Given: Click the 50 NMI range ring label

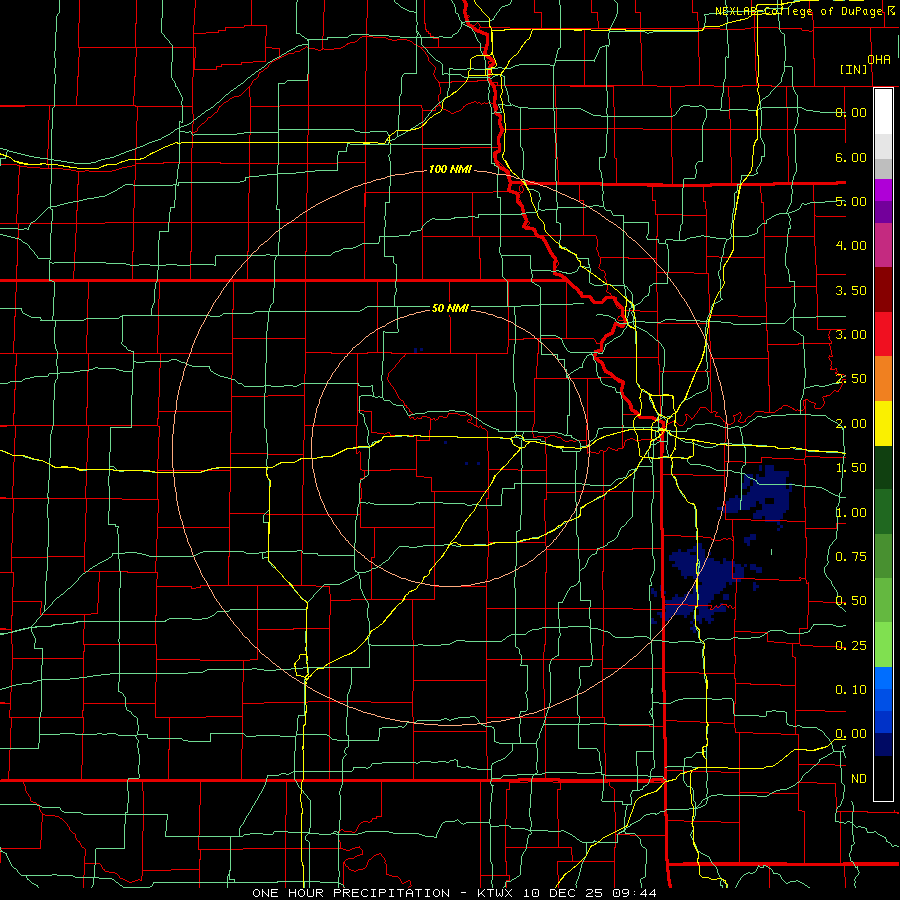Looking at the screenshot, I should coord(450,308).
